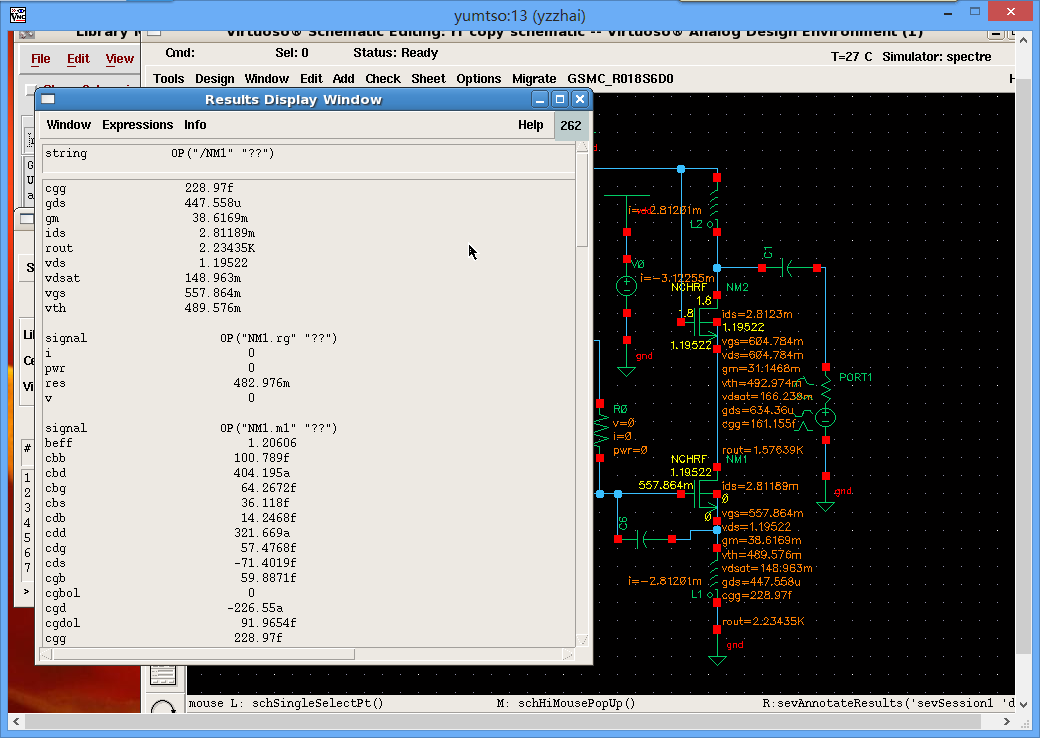
Task: Open the Add menu
Action: click(x=343, y=79)
